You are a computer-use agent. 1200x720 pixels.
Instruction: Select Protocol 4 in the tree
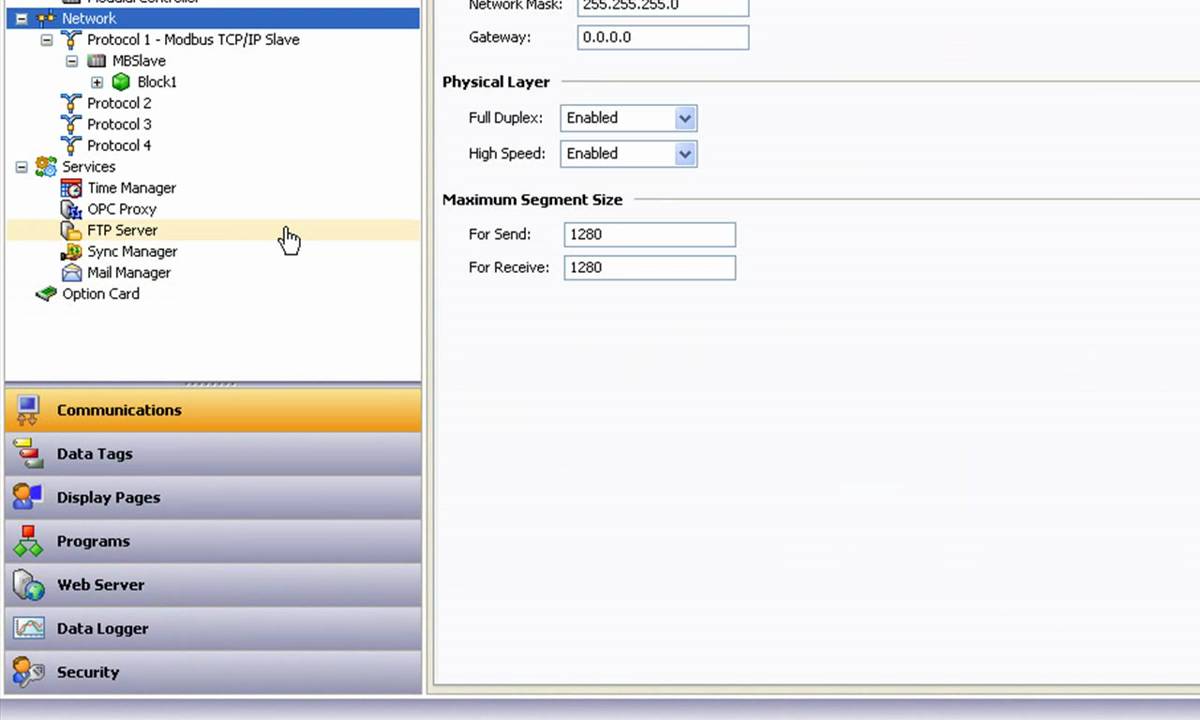pos(119,145)
